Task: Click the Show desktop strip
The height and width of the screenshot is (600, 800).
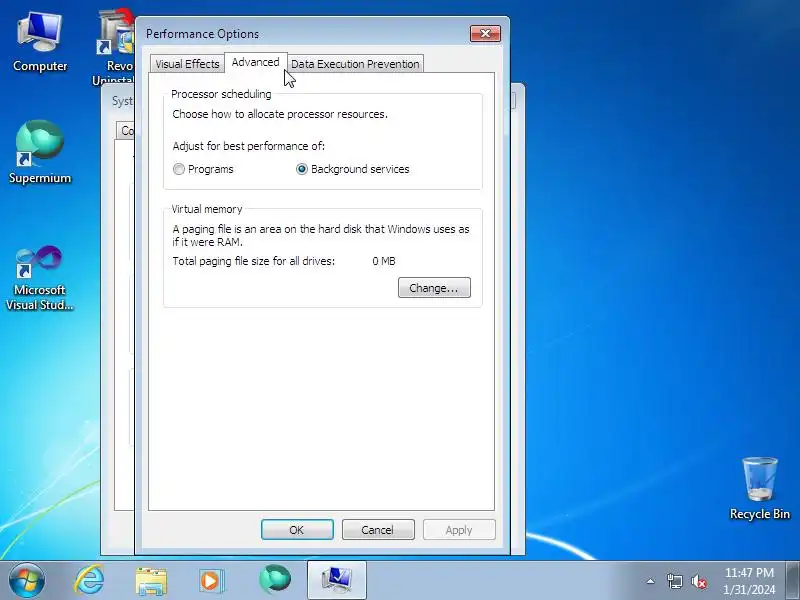Action: pyautogui.click(x=793, y=581)
